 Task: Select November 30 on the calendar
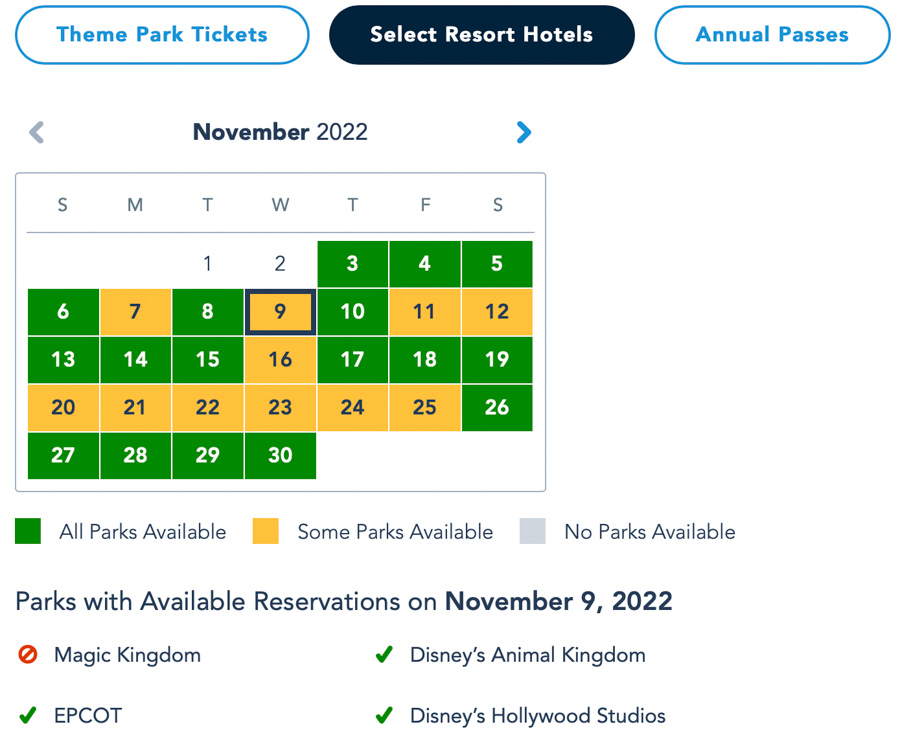pos(280,456)
